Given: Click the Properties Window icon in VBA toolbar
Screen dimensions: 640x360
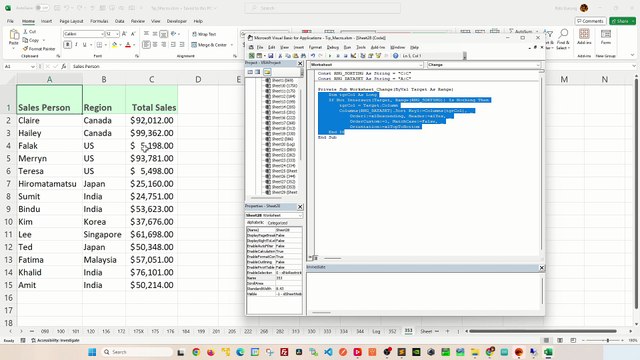Looking at the screenshot, I should 371,56.
